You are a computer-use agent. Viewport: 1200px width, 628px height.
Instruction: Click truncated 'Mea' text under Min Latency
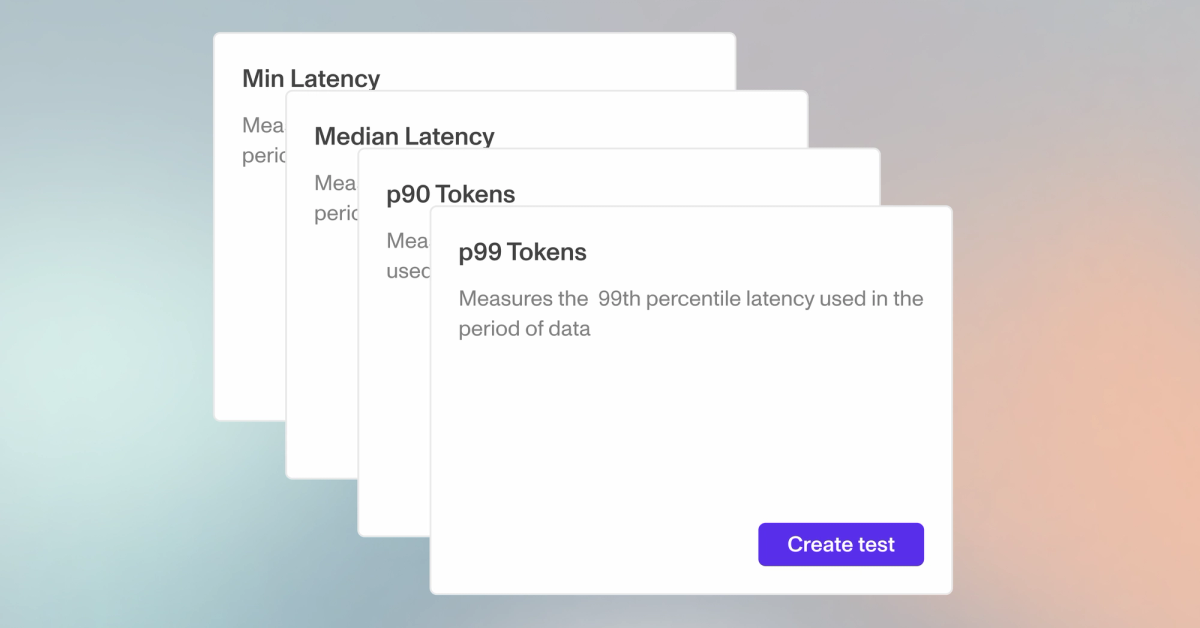point(264,125)
